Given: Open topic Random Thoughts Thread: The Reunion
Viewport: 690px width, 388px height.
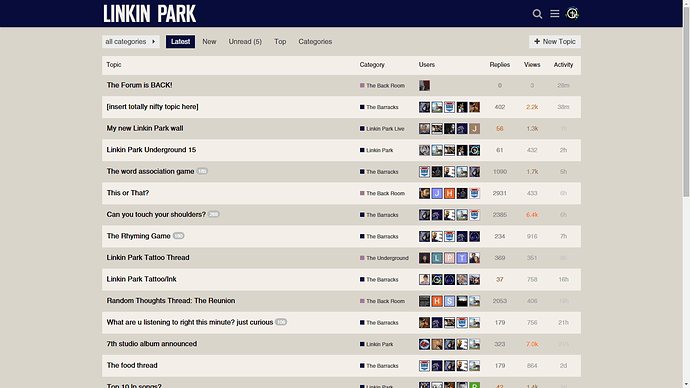Looking at the screenshot, I should pos(171,300).
